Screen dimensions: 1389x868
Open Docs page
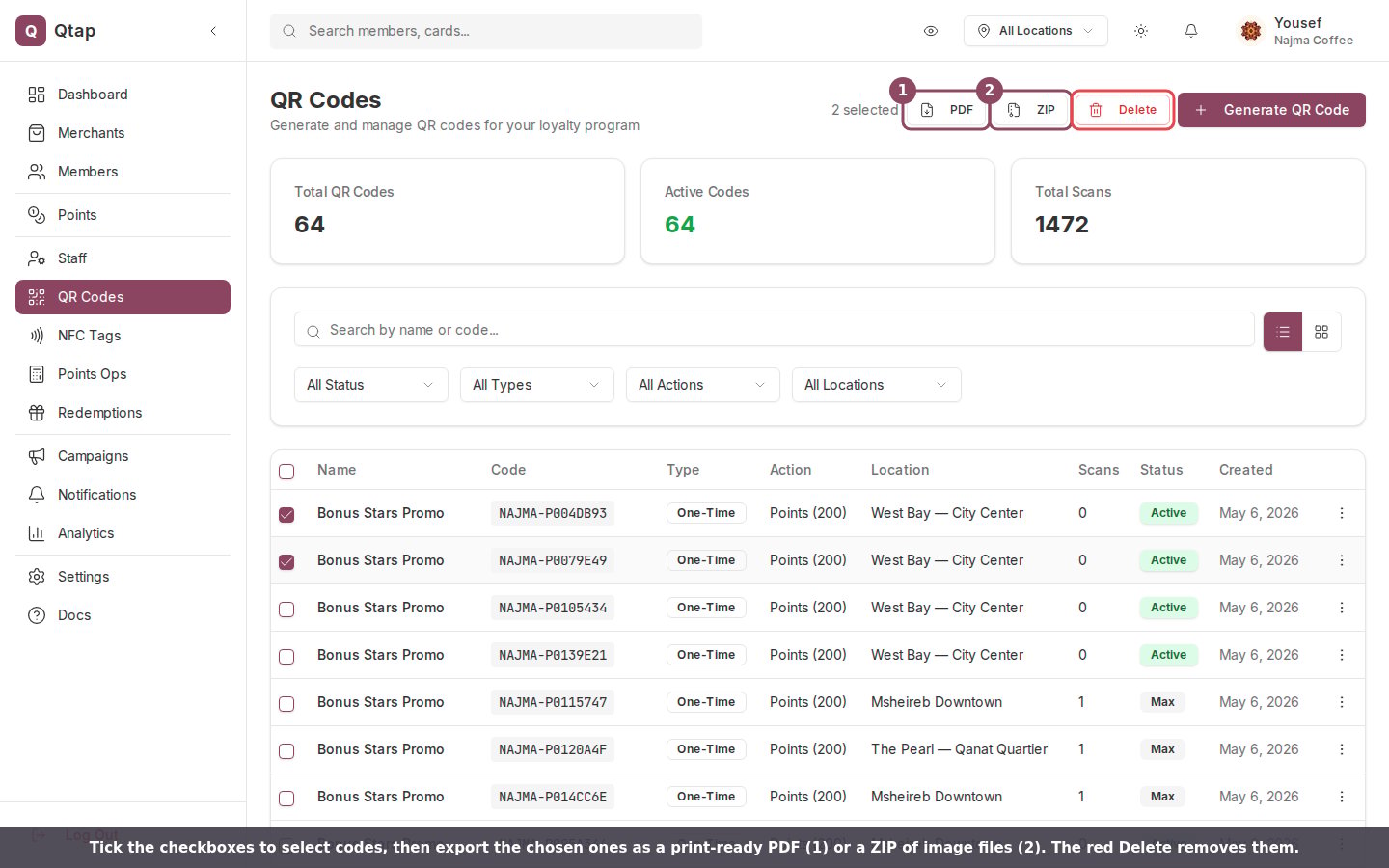[123, 615]
